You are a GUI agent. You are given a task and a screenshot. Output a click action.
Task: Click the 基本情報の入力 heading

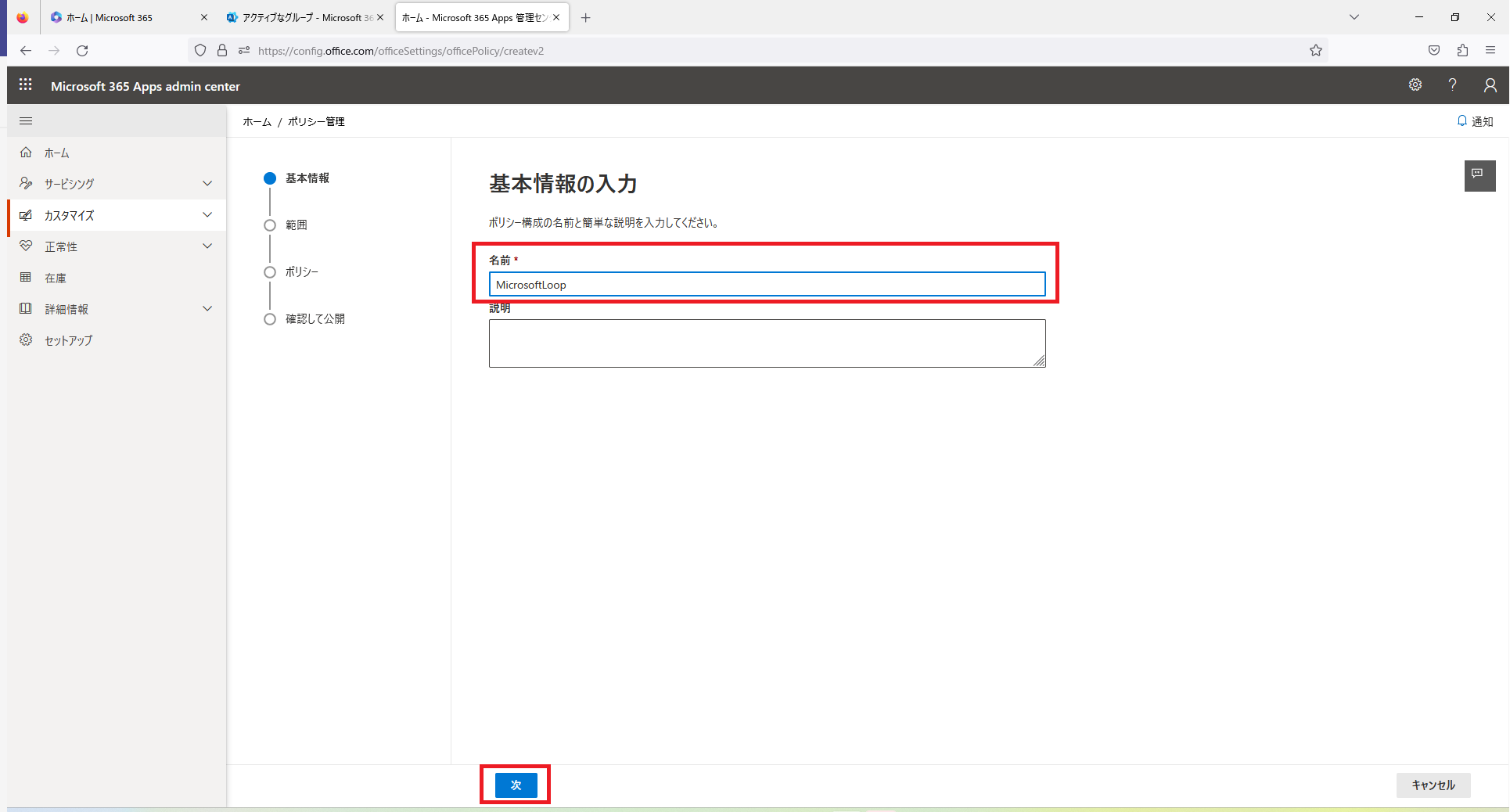(563, 184)
